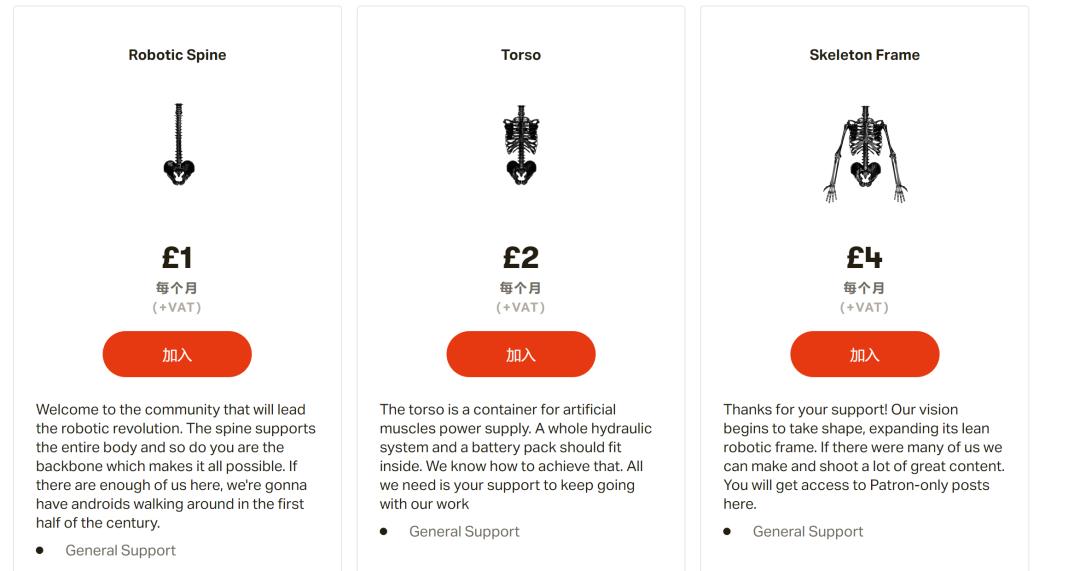Click the Skeleton Frame image with arms
1080x571 pixels.
pyautogui.click(x=865, y=154)
